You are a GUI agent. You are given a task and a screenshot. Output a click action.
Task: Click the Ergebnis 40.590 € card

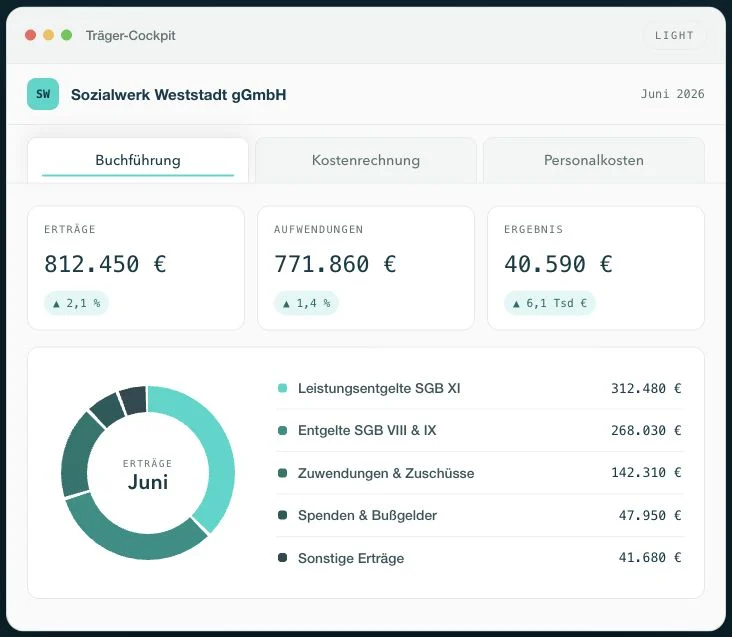(x=596, y=268)
